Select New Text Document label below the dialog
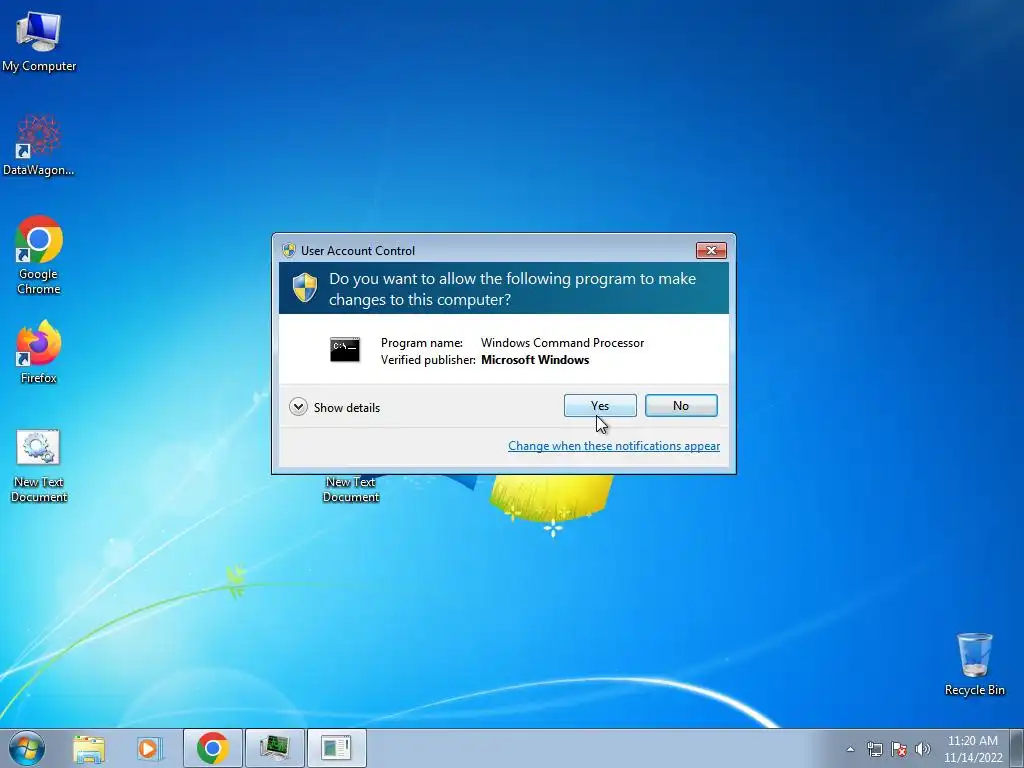Screen dimensions: 1024x768 pos(351,490)
